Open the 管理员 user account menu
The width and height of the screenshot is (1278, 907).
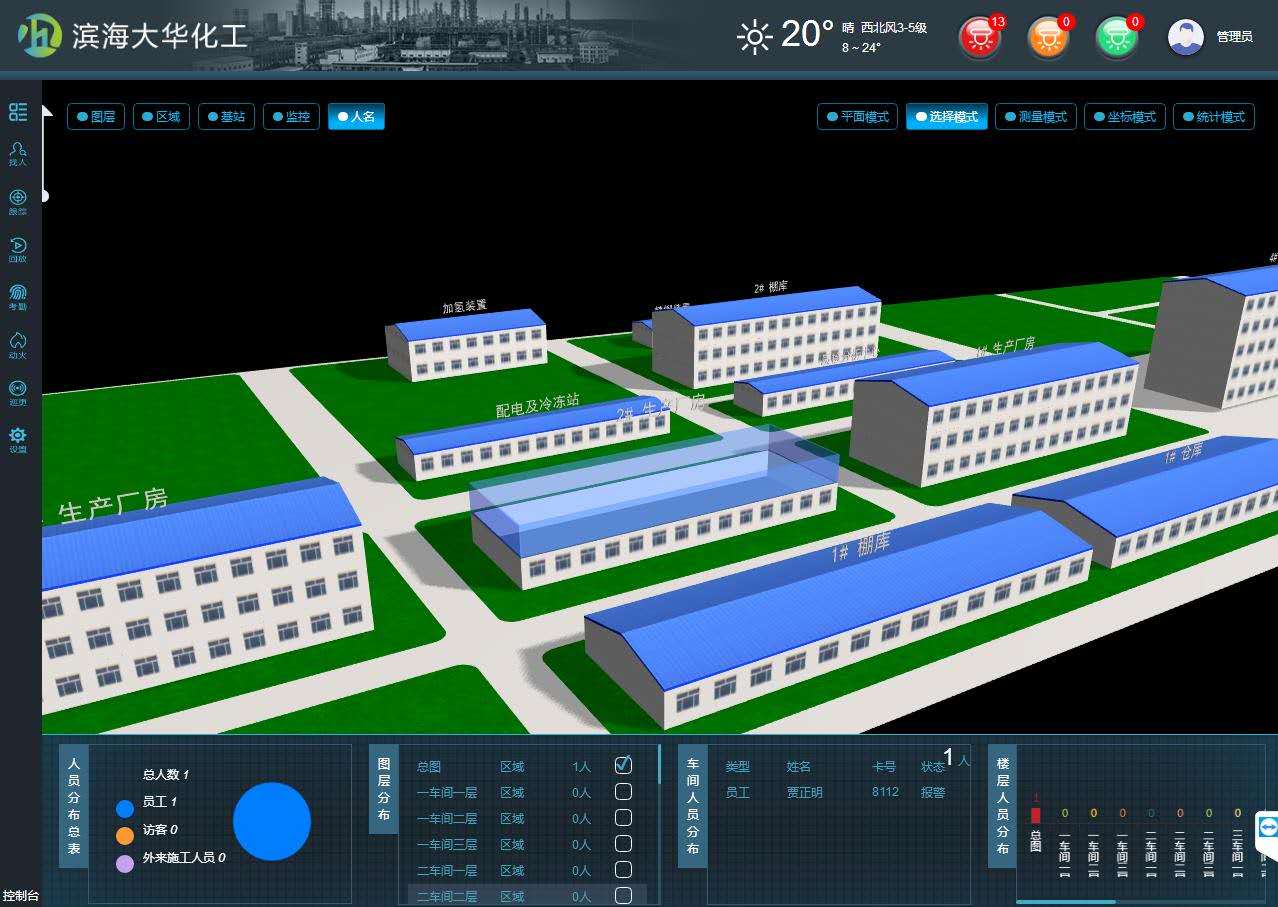[1210, 37]
